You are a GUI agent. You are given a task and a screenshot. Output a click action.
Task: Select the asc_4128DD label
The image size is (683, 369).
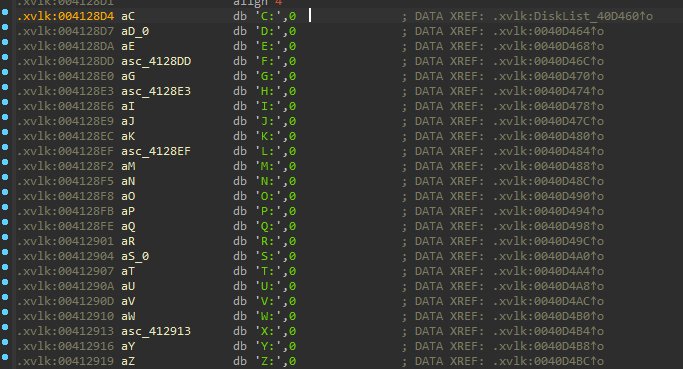[x=156, y=61]
